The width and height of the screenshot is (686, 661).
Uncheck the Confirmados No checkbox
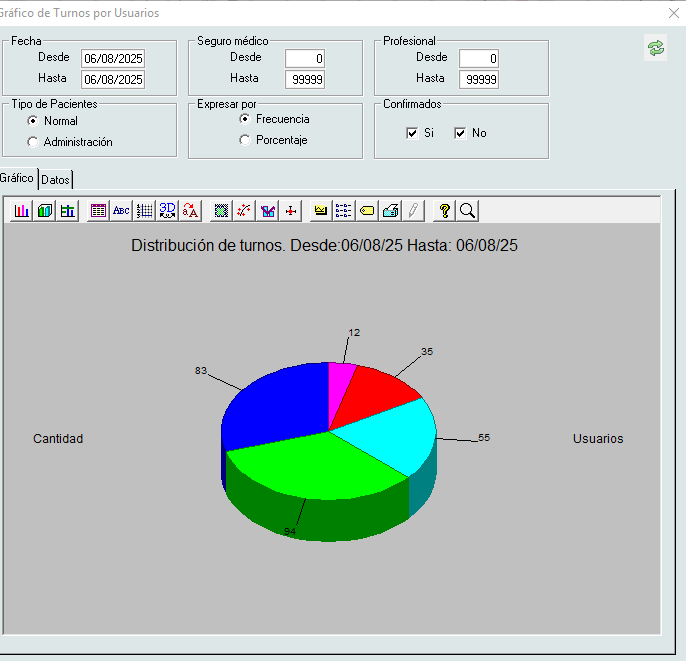point(460,133)
